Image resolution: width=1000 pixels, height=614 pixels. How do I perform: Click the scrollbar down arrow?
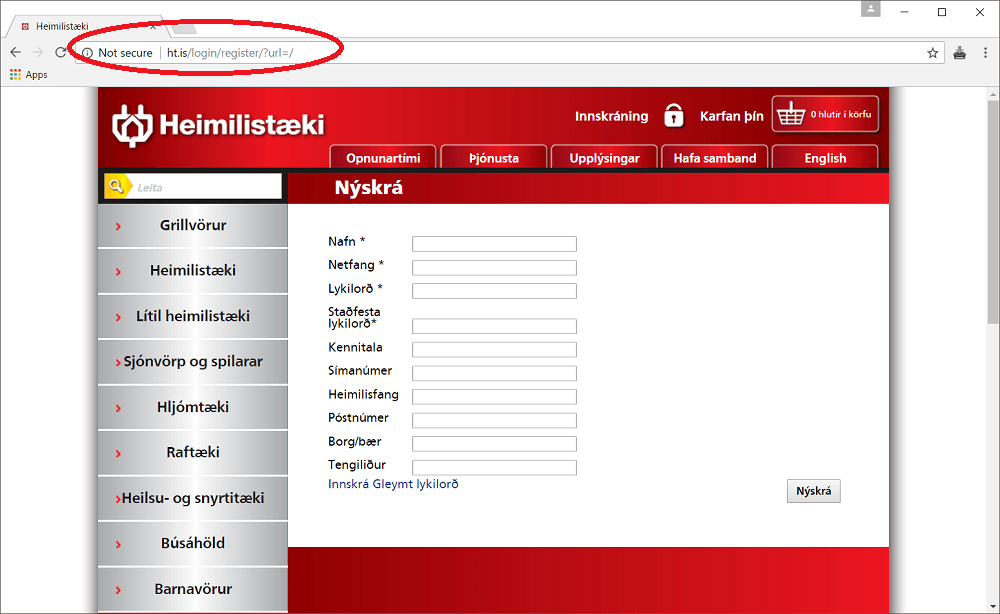click(x=994, y=607)
